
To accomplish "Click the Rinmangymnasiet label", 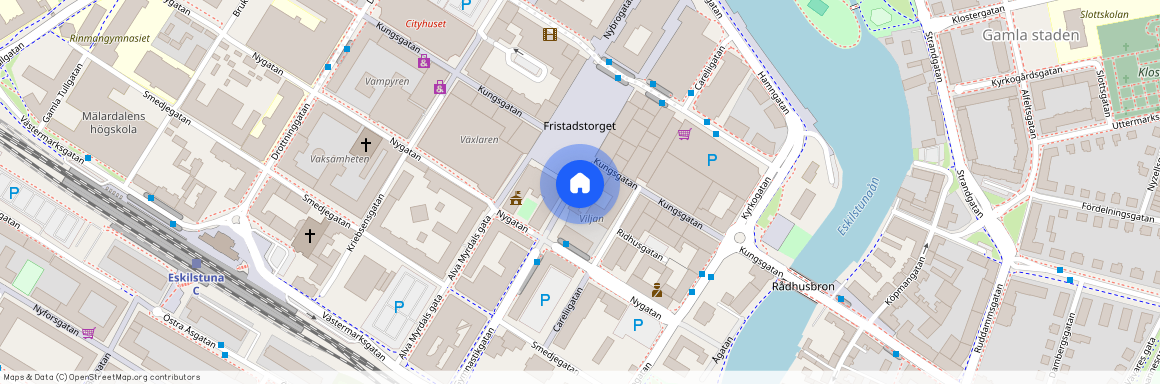I will pos(109,38).
